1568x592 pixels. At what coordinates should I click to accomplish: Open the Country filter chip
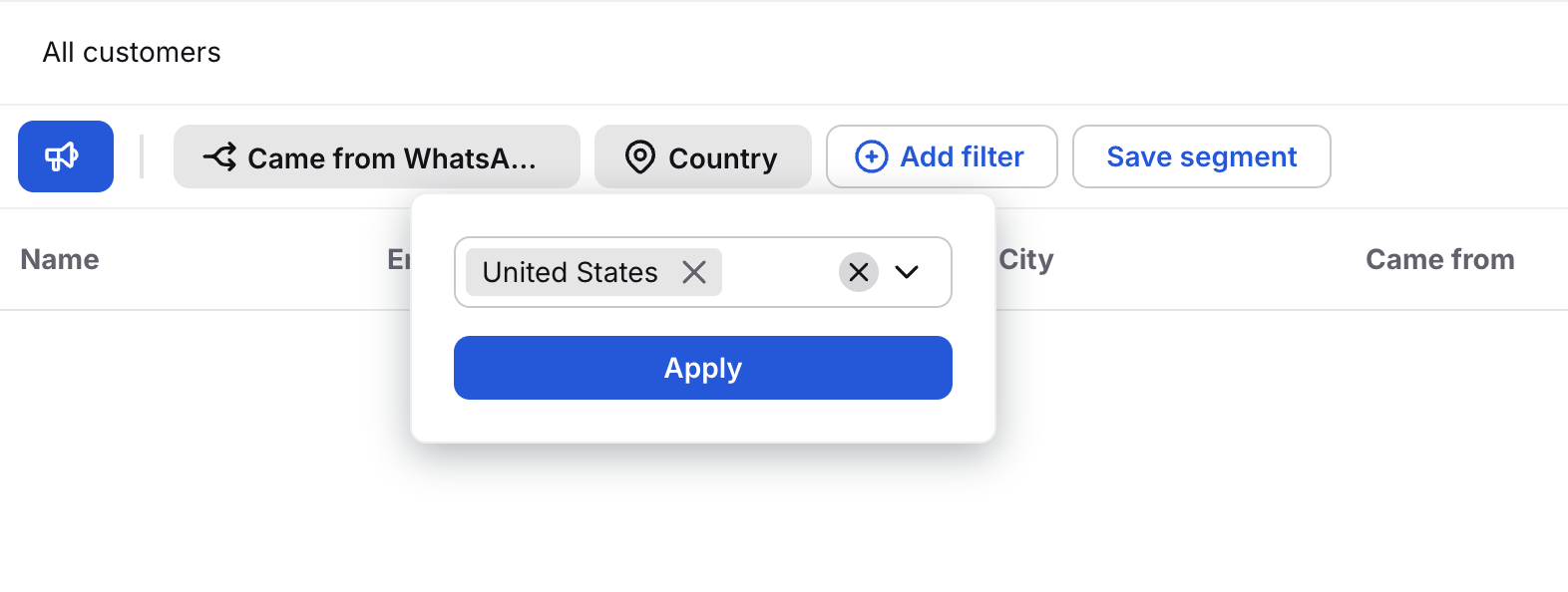point(722,157)
